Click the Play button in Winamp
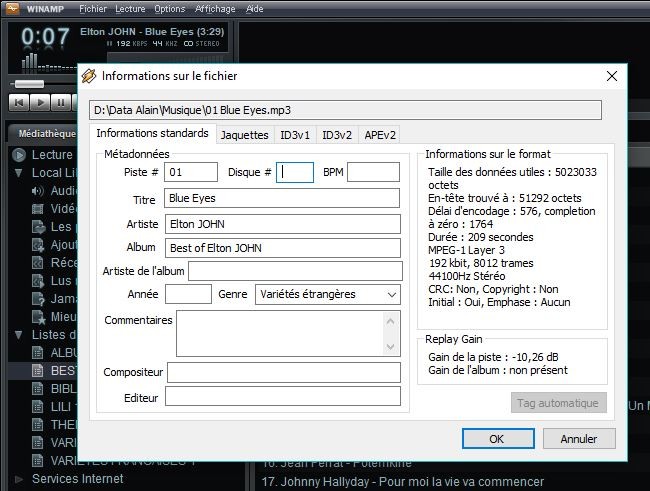650x491 pixels. (x=40, y=102)
